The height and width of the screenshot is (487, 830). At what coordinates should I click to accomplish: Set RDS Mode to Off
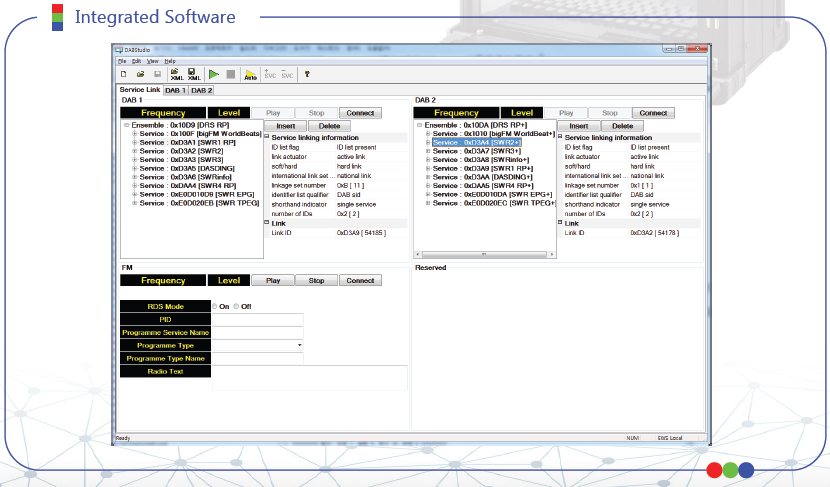click(236, 306)
